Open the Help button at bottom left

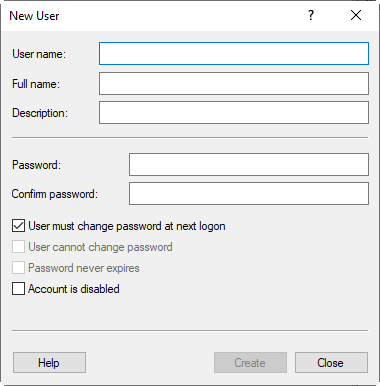49,362
